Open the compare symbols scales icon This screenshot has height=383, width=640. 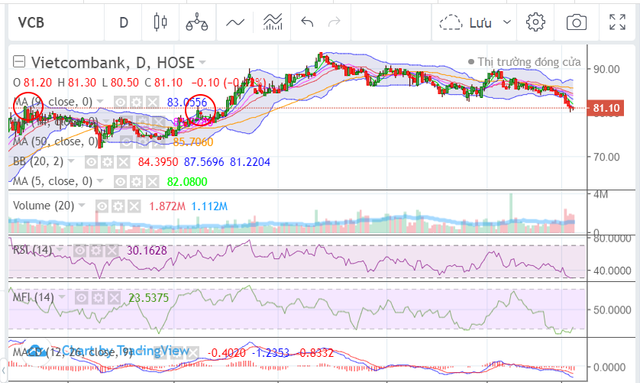click(x=197, y=22)
